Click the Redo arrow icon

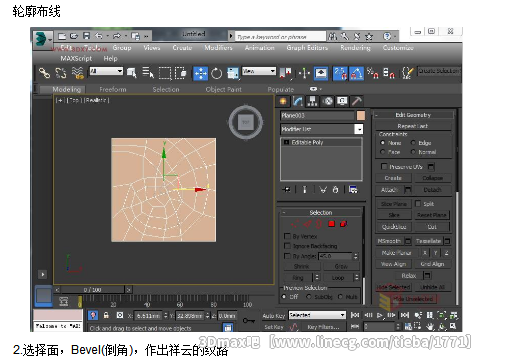click(x=117, y=36)
